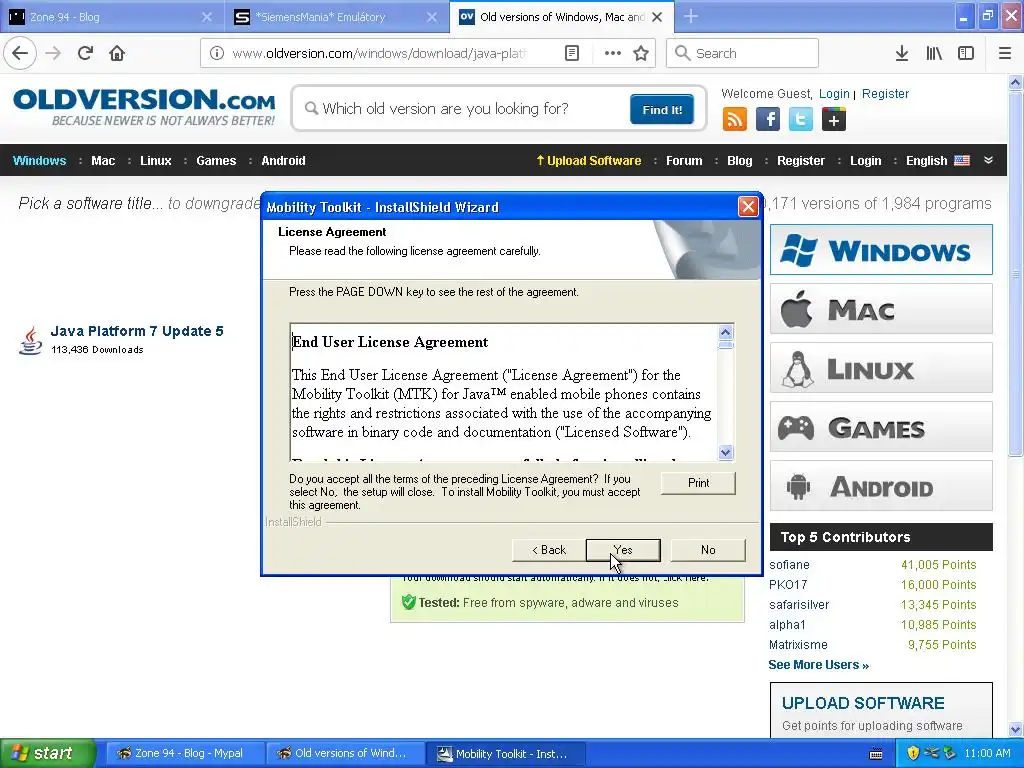Open page actions three-dot menu
Screen dimensions: 1024x768
point(613,53)
